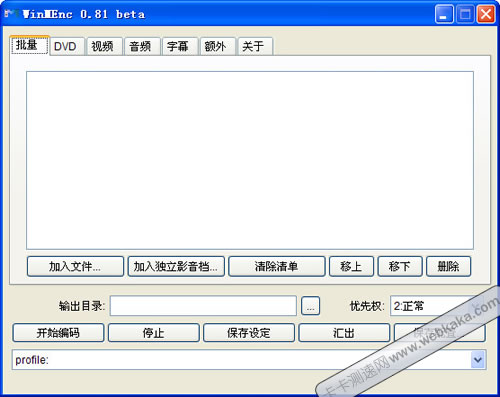Move item down with 移下

coord(400,266)
